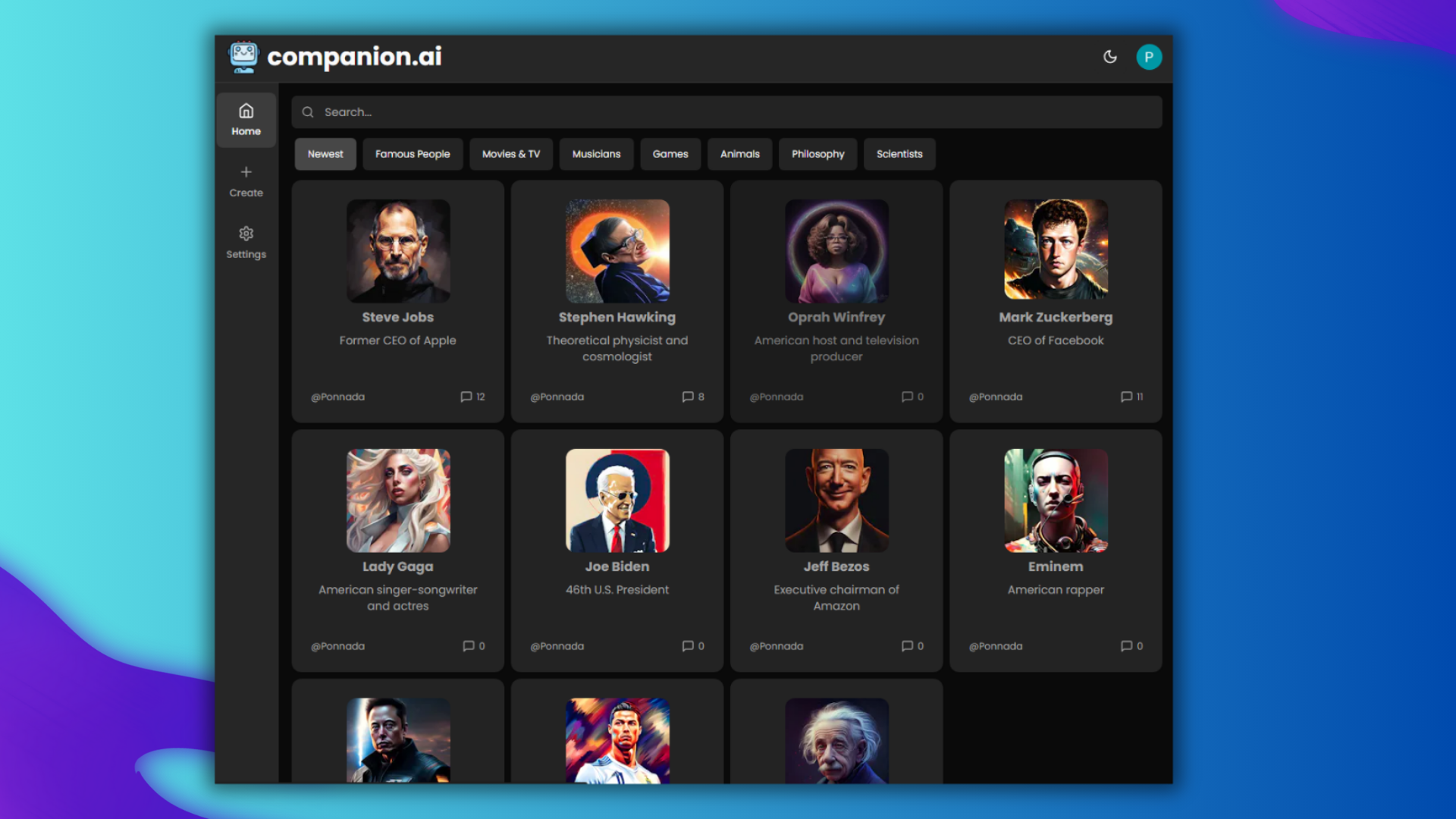
Task: Toggle dark mode moon icon
Action: click(x=1109, y=57)
